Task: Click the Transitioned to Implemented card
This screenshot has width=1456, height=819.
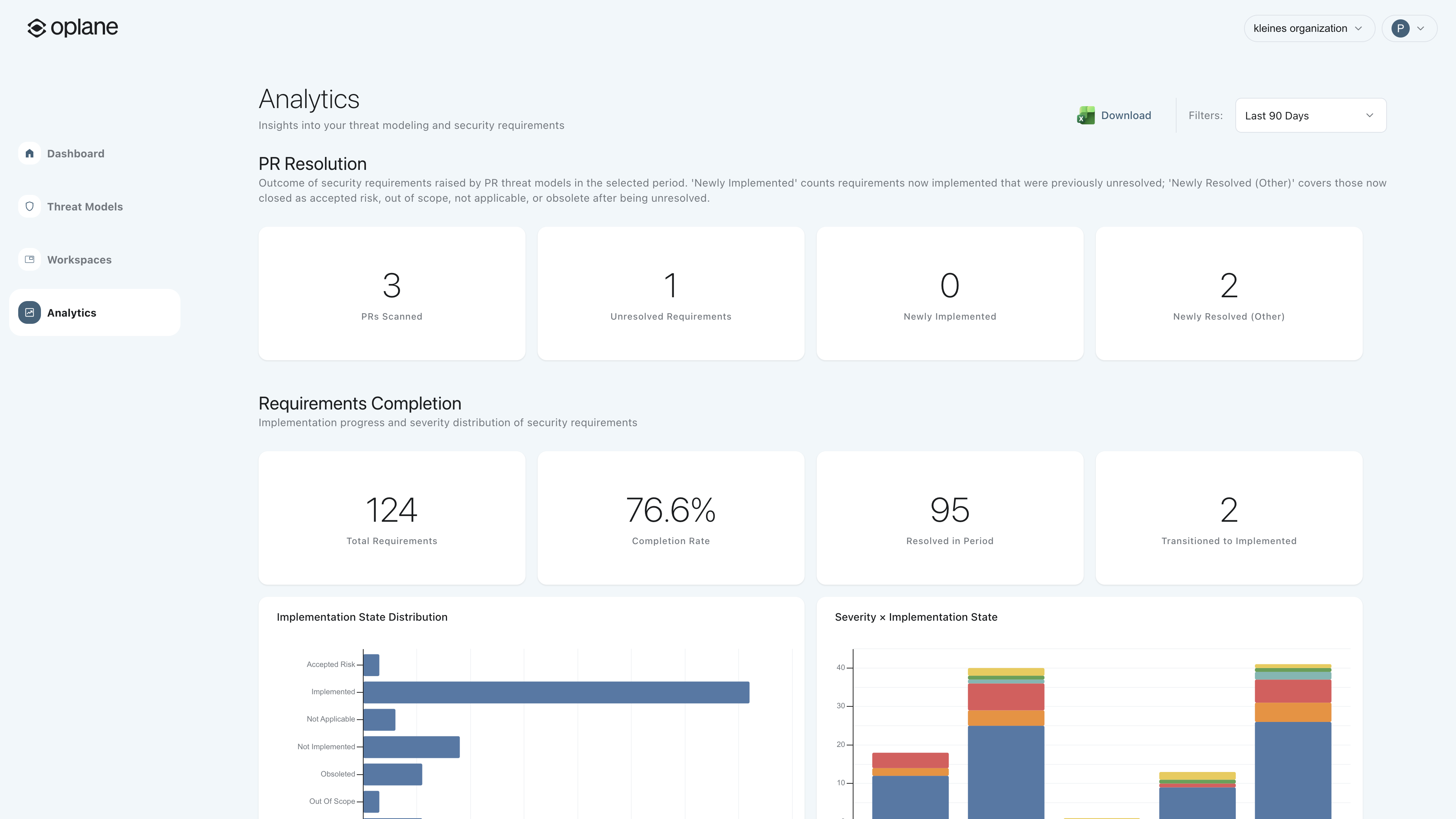Action: tap(1229, 518)
